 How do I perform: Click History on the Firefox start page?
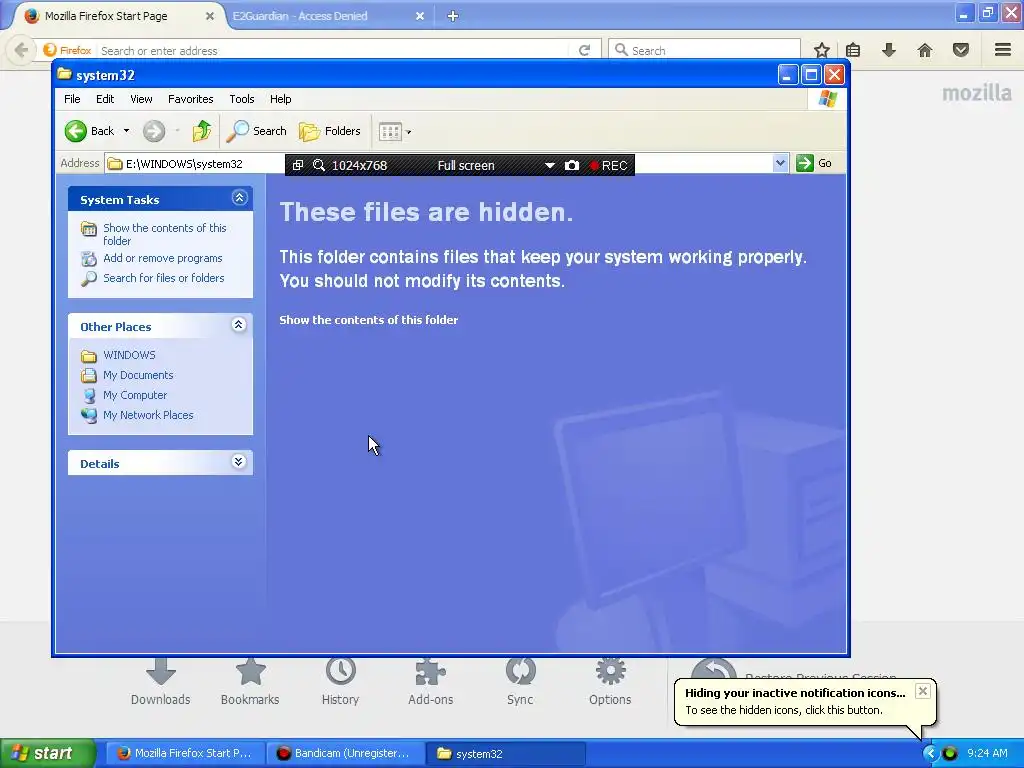tap(340, 682)
